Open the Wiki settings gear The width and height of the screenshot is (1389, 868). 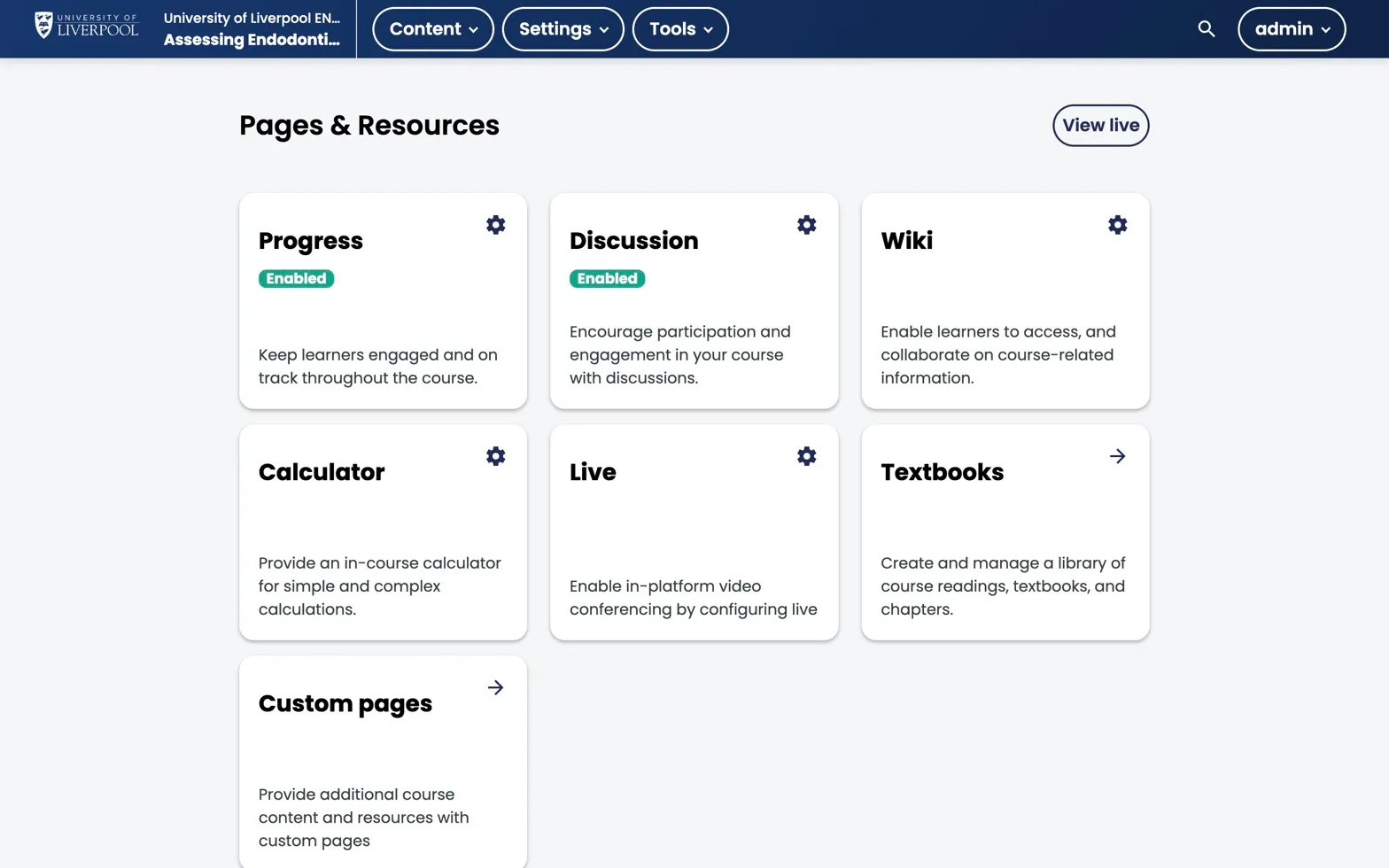point(1118,225)
